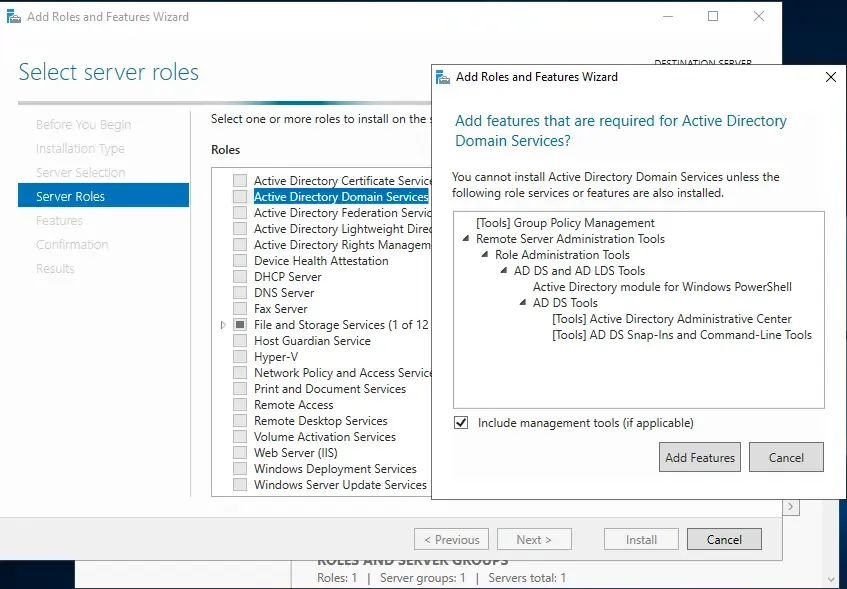Select the Hyper-V role label
The height and width of the screenshot is (589, 847).
[x=276, y=357]
